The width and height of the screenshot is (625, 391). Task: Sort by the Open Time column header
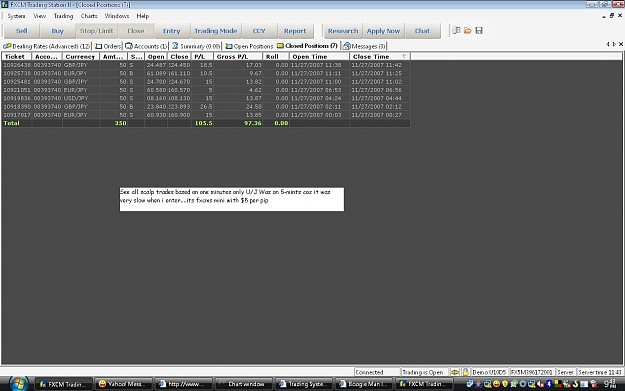pyautogui.click(x=319, y=57)
